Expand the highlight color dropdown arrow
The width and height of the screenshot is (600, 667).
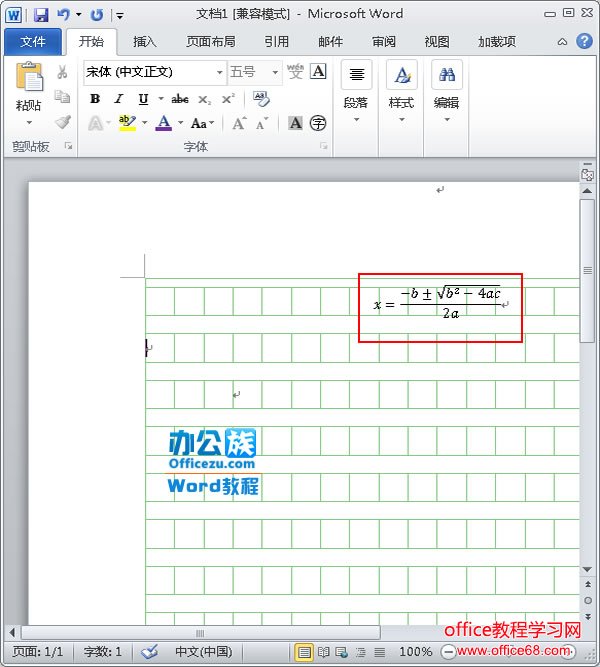click(145, 123)
